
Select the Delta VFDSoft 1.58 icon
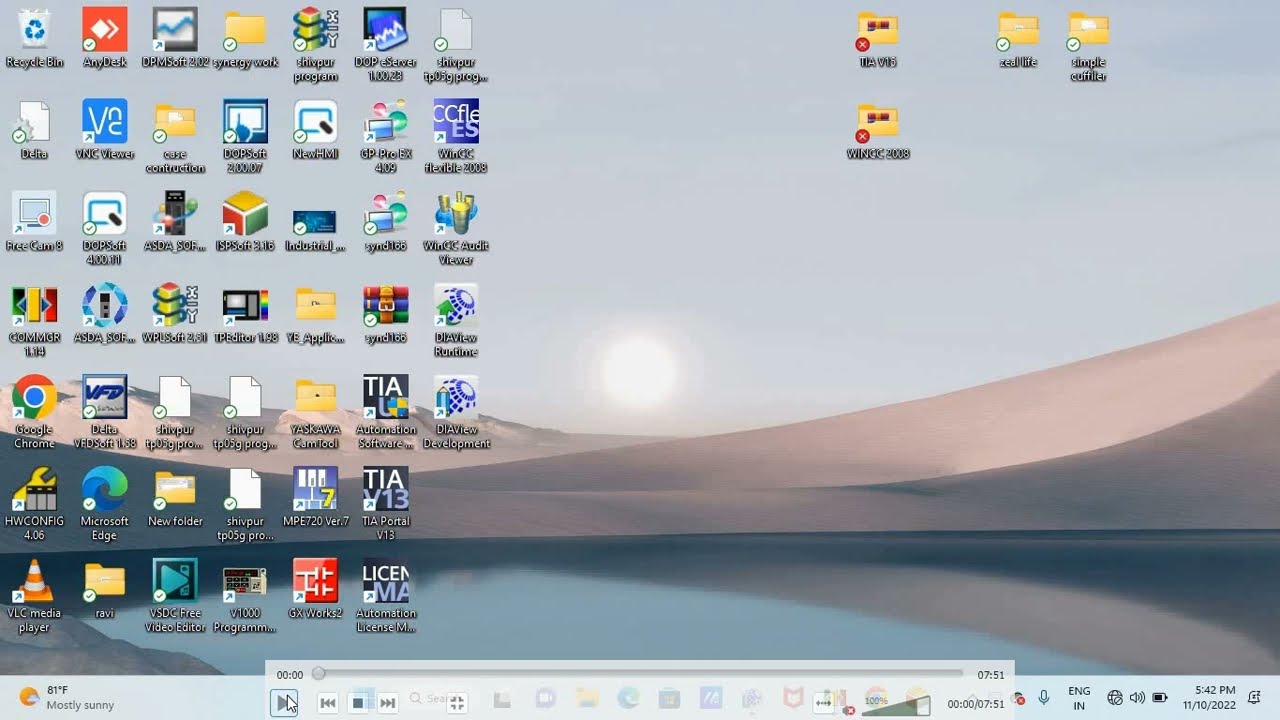[x=105, y=413]
